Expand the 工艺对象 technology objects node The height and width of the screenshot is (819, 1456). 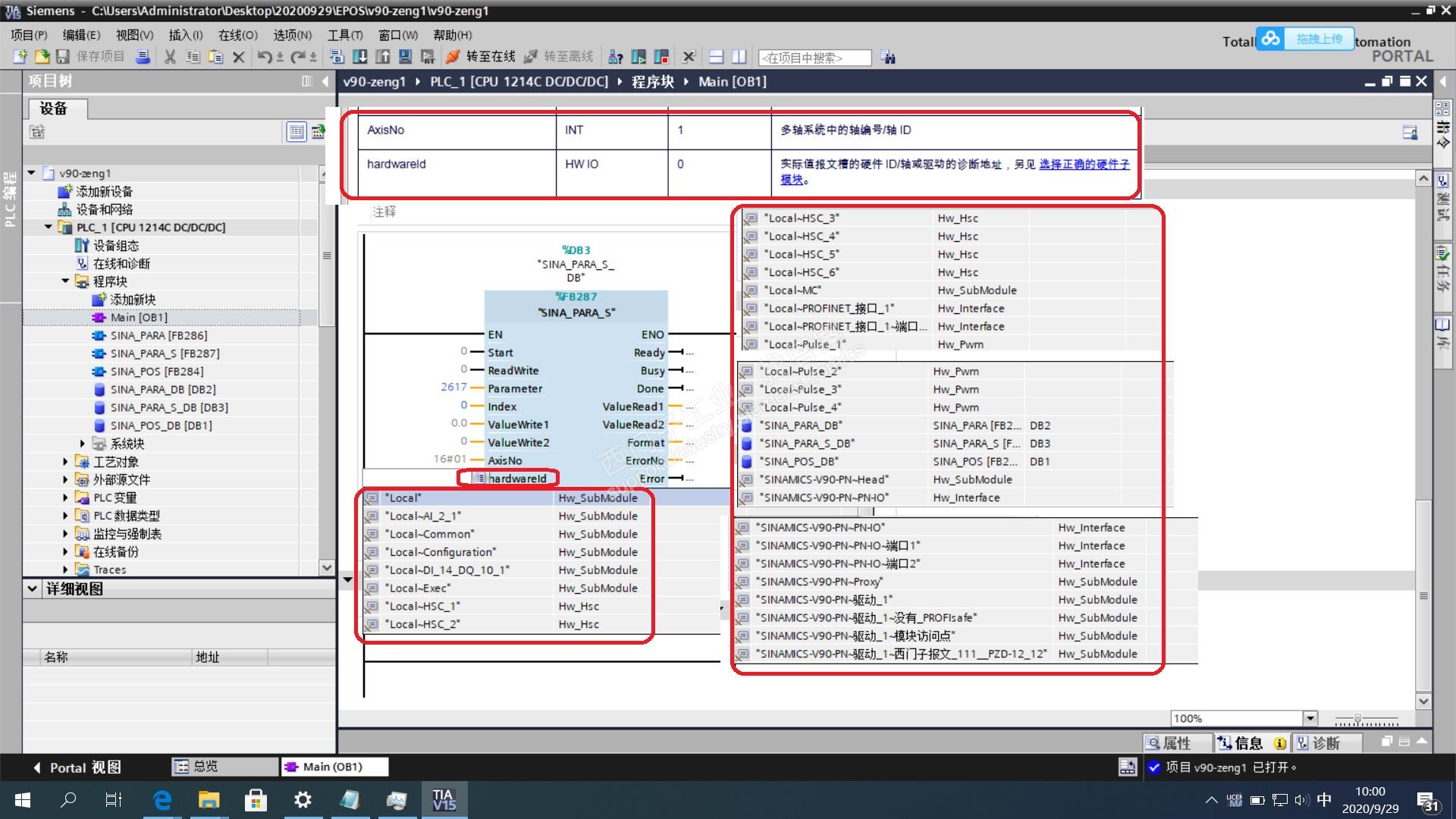65,462
